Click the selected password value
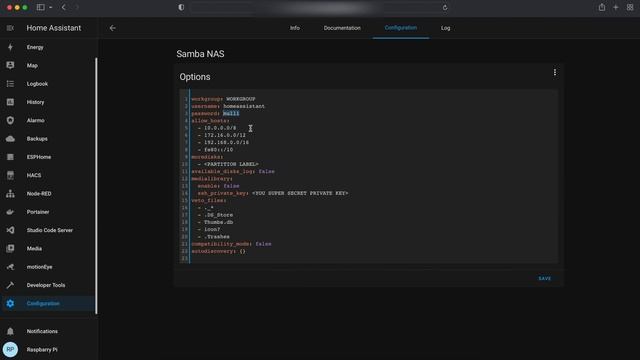The height and width of the screenshot is (360, 640). click(231, 113)
